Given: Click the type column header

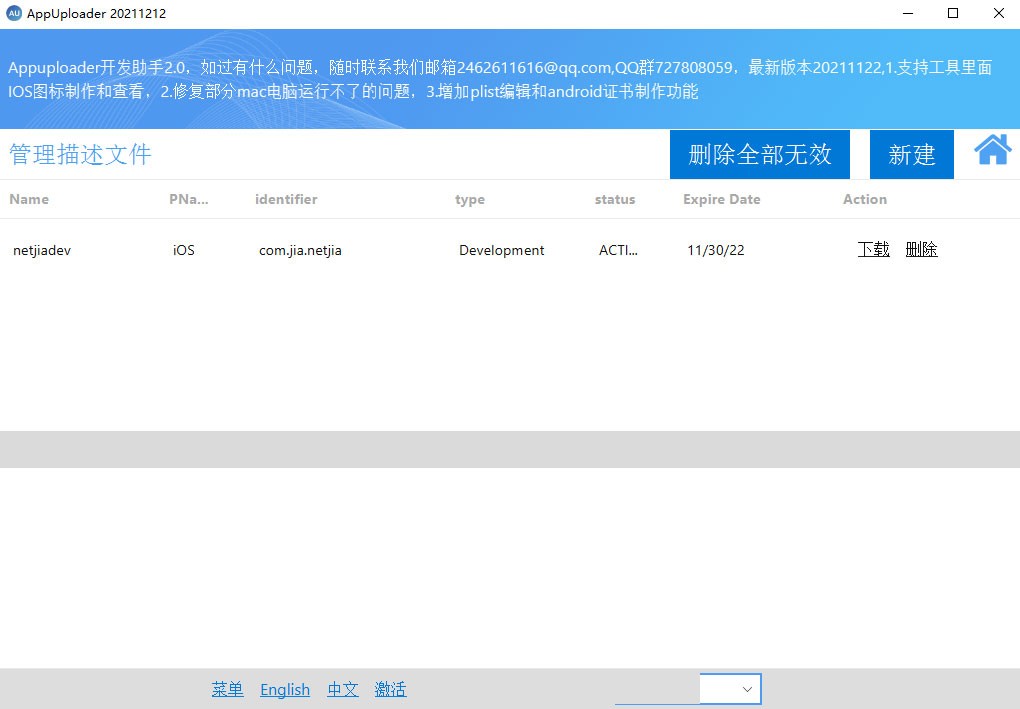Looking at the screenshot, I should (470, 199).
